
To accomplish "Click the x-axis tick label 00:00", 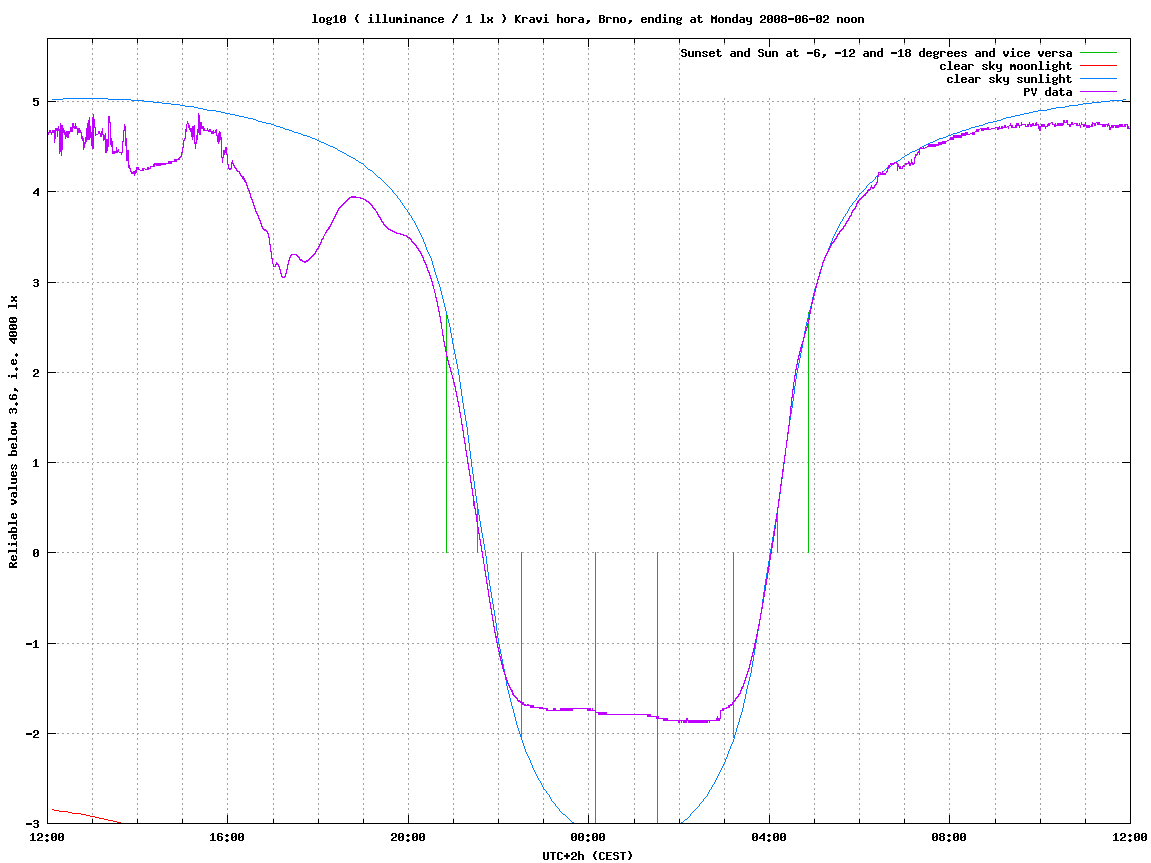I will [589, 837].
